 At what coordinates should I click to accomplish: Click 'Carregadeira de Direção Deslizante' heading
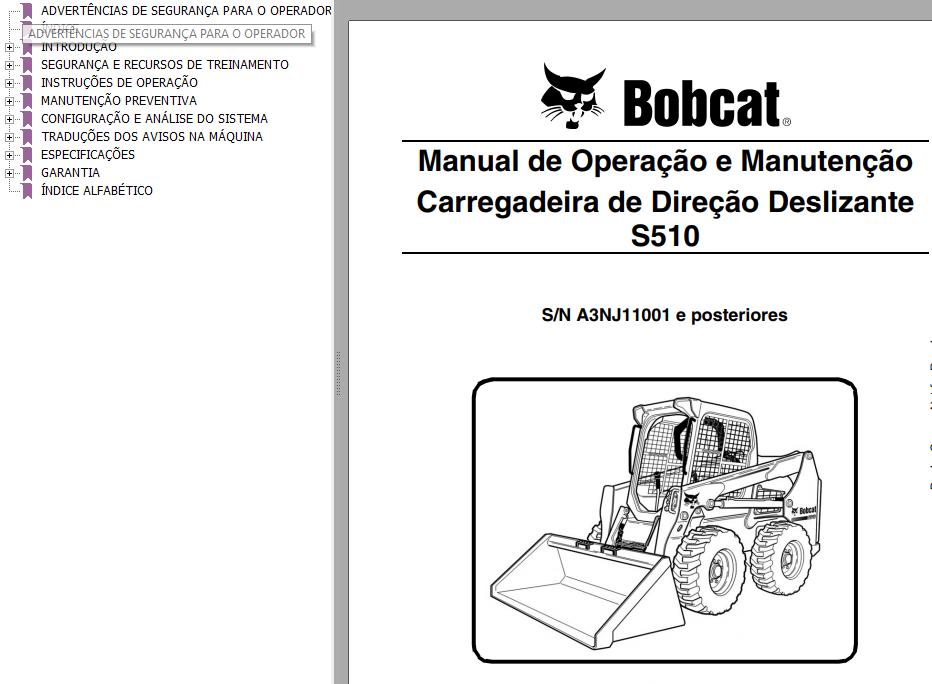coord(665,201)
